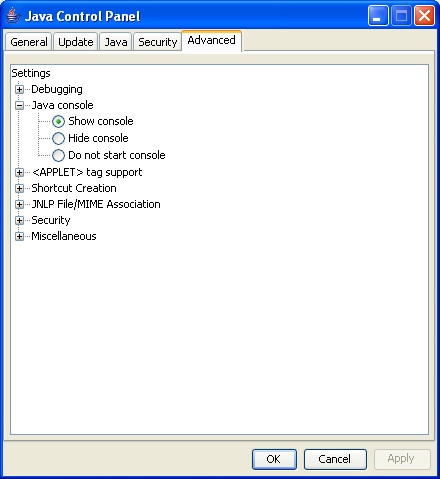
Task: Choose Do not start console option
Action: click(x=58, y=155)
